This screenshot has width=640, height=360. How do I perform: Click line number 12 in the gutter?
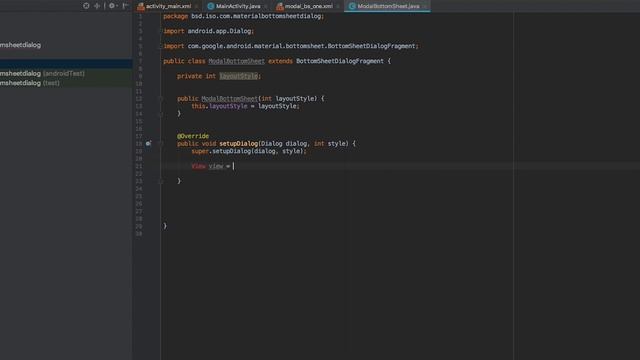[139, 99]
